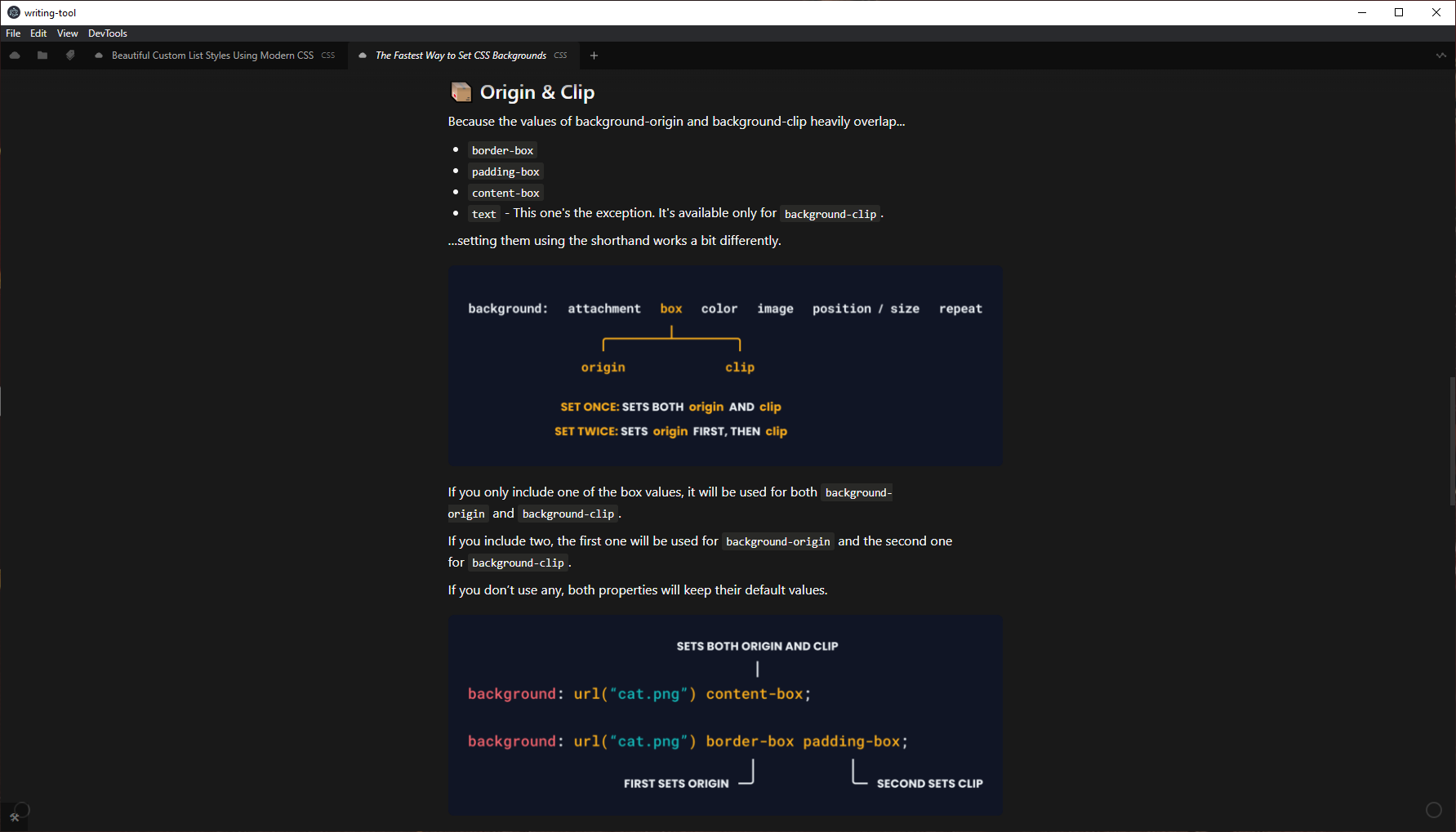Open the File menu
Image resolution: width=1456 pixels, height=832 pixels.
13,33
